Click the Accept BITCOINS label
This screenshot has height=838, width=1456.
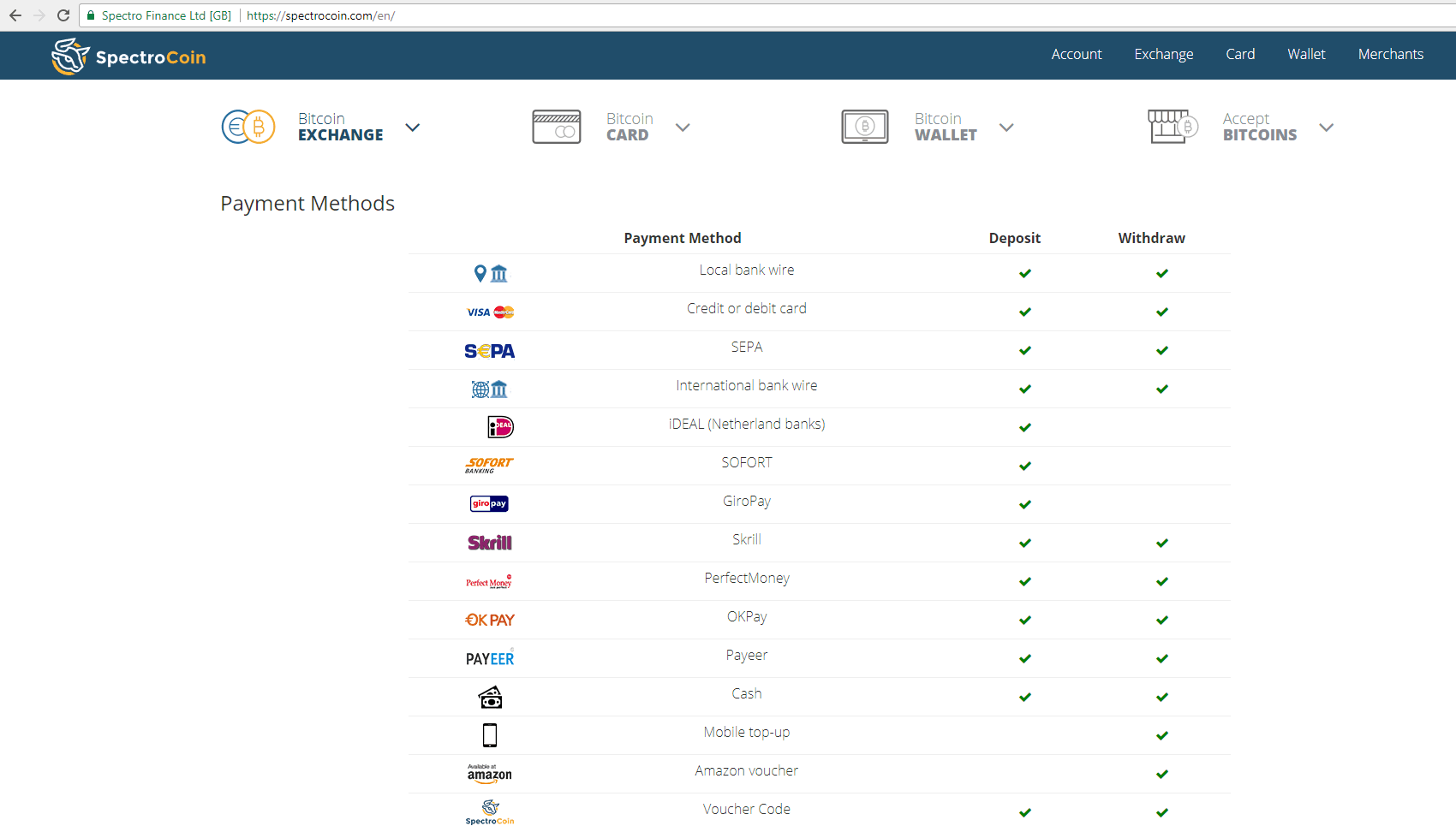tap(1260, 127)
